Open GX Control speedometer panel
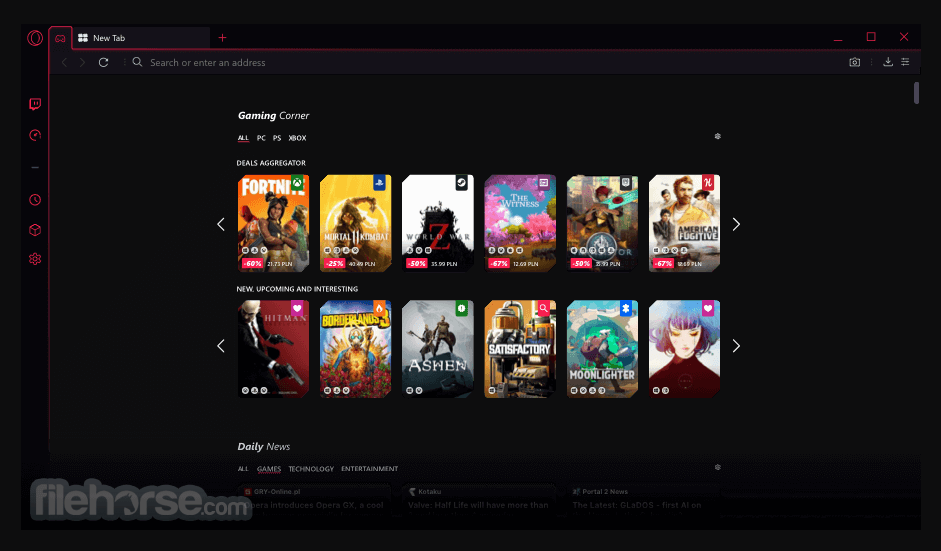The width and height of the screenshot is (941, 551). tap(35, 136)
